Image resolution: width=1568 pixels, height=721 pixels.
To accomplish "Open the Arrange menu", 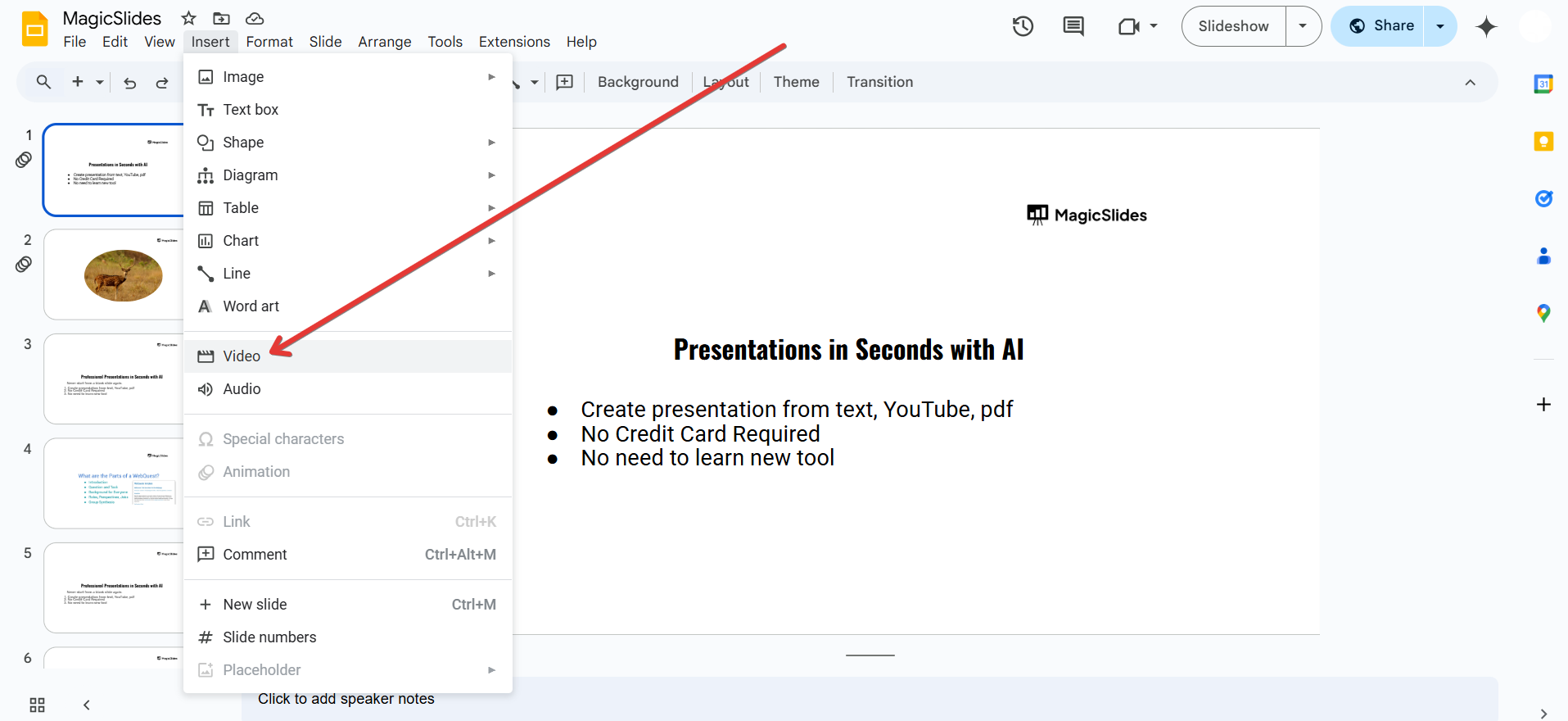I will point(385,42).
